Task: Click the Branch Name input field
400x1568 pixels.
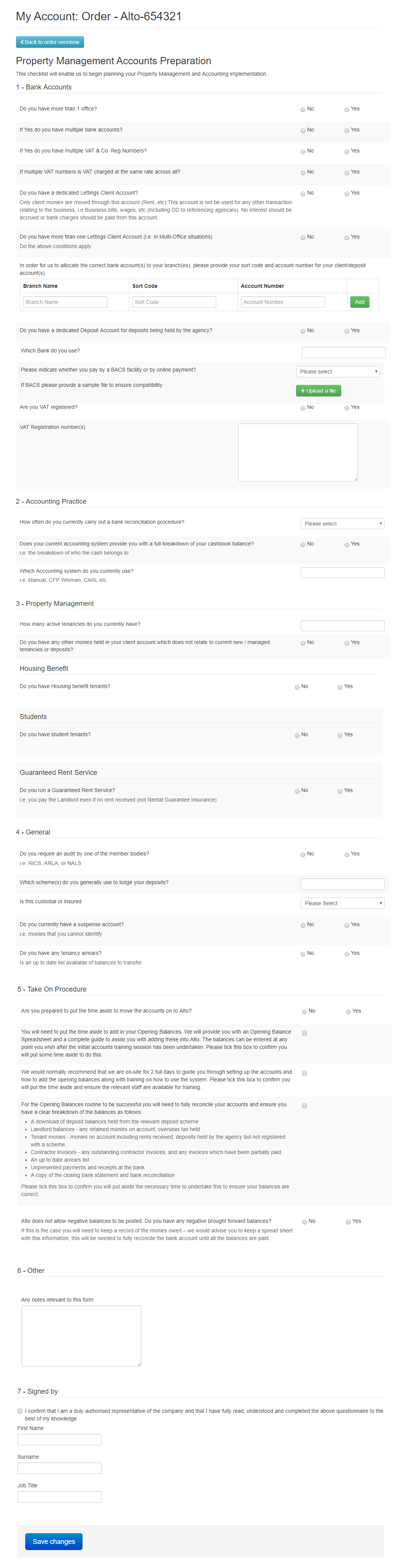Action: coord(65,302)
